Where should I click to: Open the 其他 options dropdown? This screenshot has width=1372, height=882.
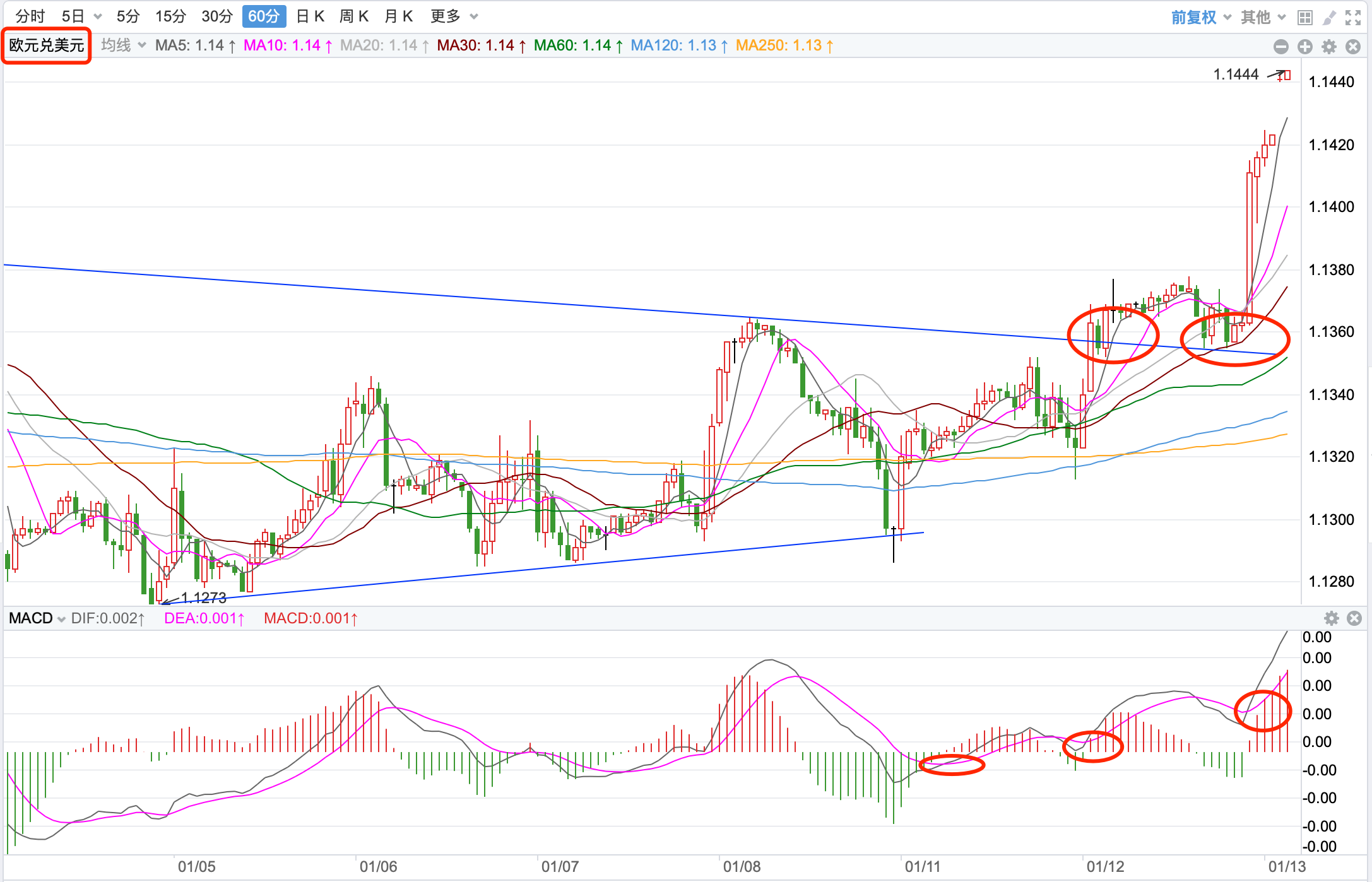tap(1263, 17)
